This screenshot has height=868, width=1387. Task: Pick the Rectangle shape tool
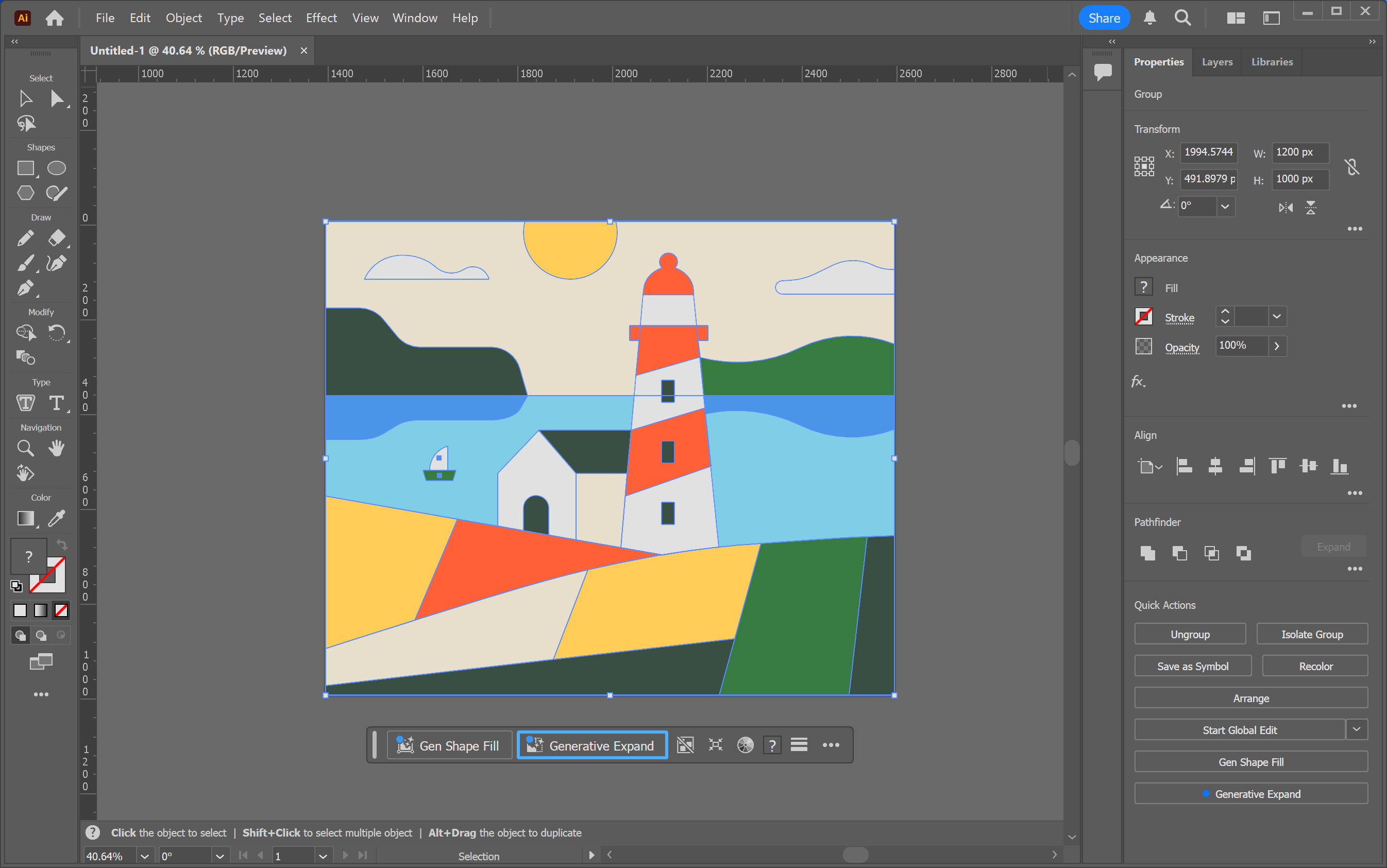26,167
